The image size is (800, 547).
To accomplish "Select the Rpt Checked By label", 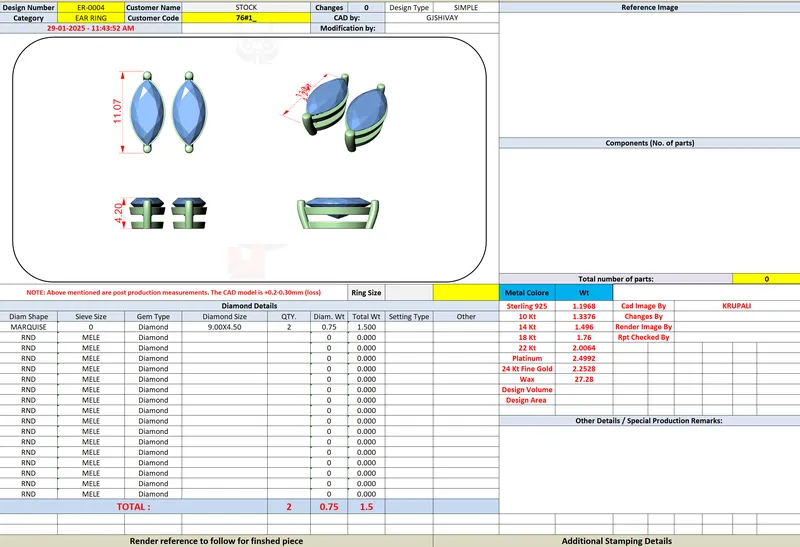I will (643, 337).
